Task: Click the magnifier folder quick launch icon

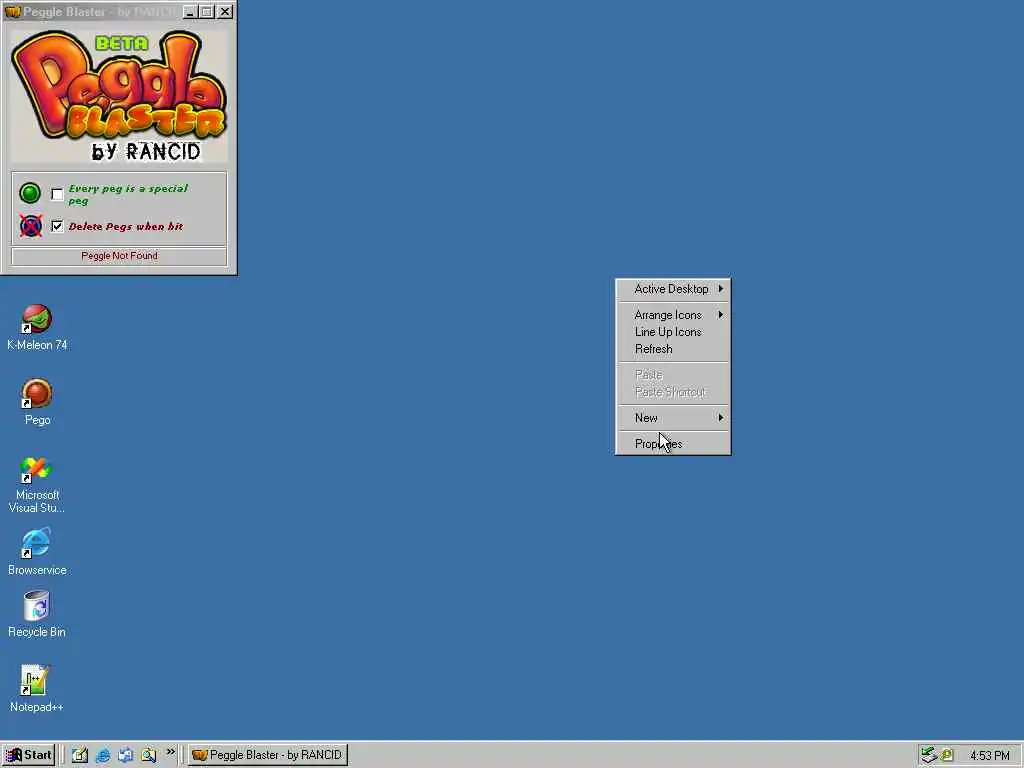Action: tap(148, 755)
